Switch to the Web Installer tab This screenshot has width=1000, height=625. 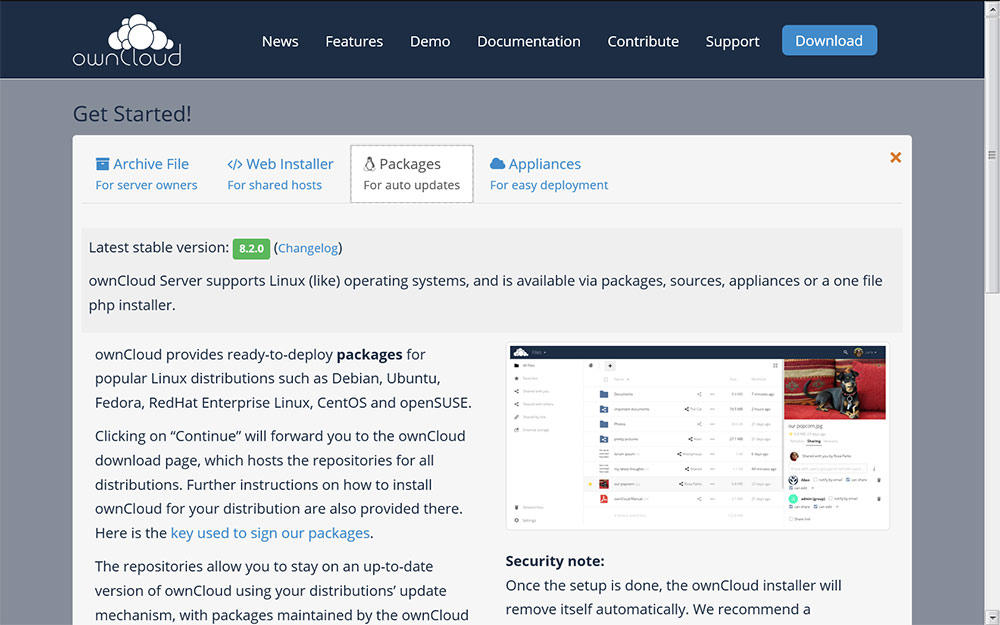pyautogui.click(x=280, y=173)
